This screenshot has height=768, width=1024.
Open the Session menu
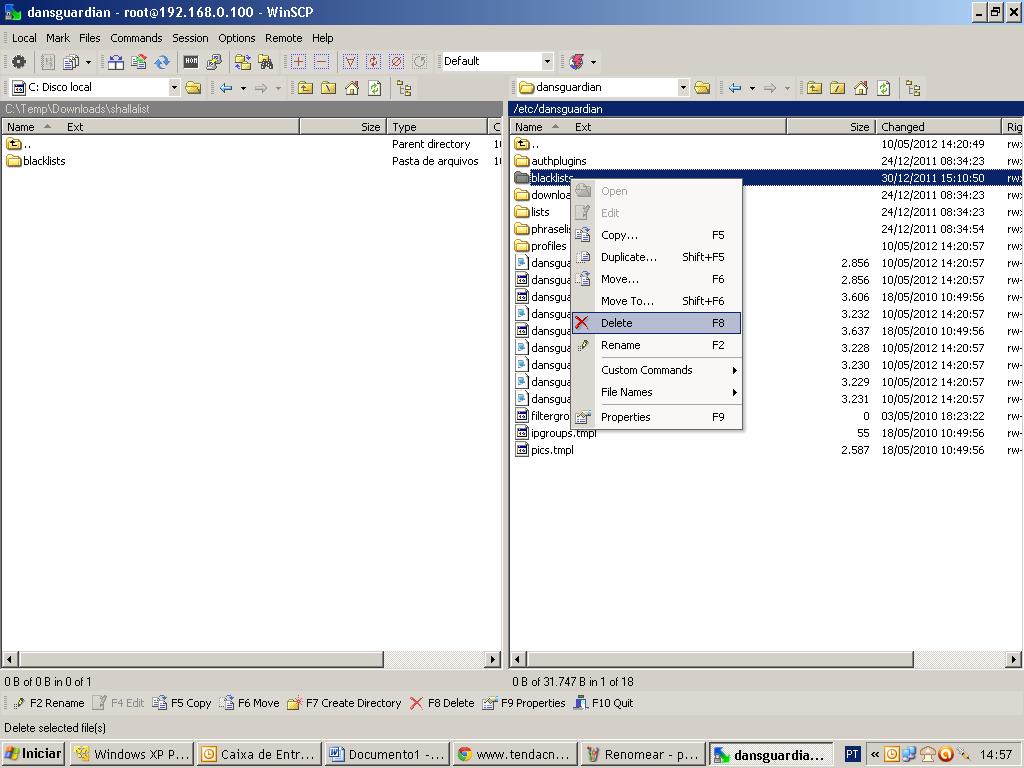pyautogui.click(x=190, y=38)
